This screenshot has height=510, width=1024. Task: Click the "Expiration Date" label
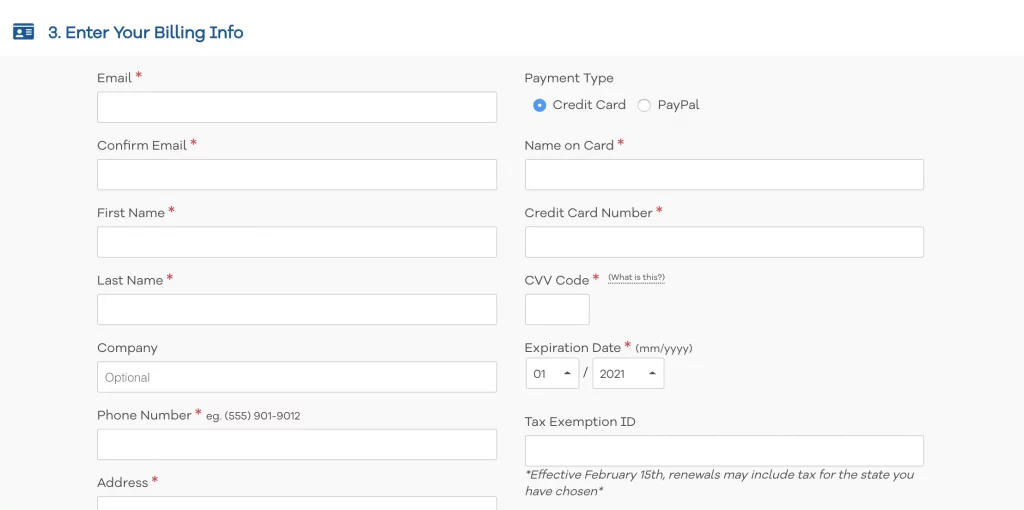point(573,347)
